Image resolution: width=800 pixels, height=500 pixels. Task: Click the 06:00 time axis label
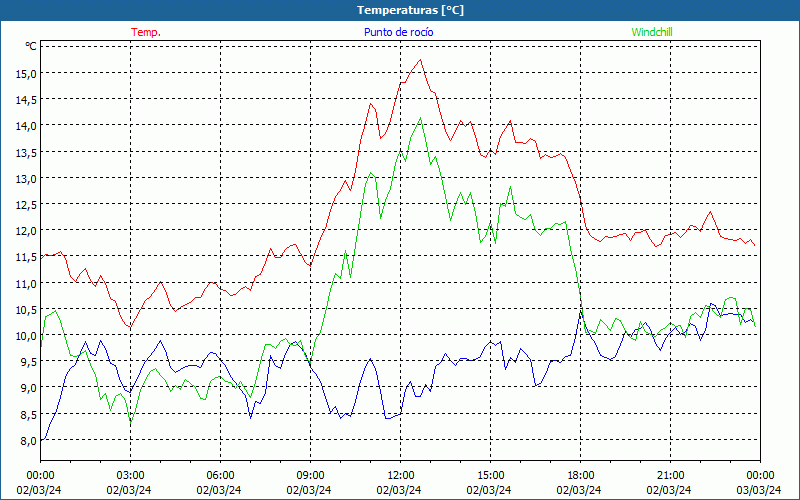220,476
